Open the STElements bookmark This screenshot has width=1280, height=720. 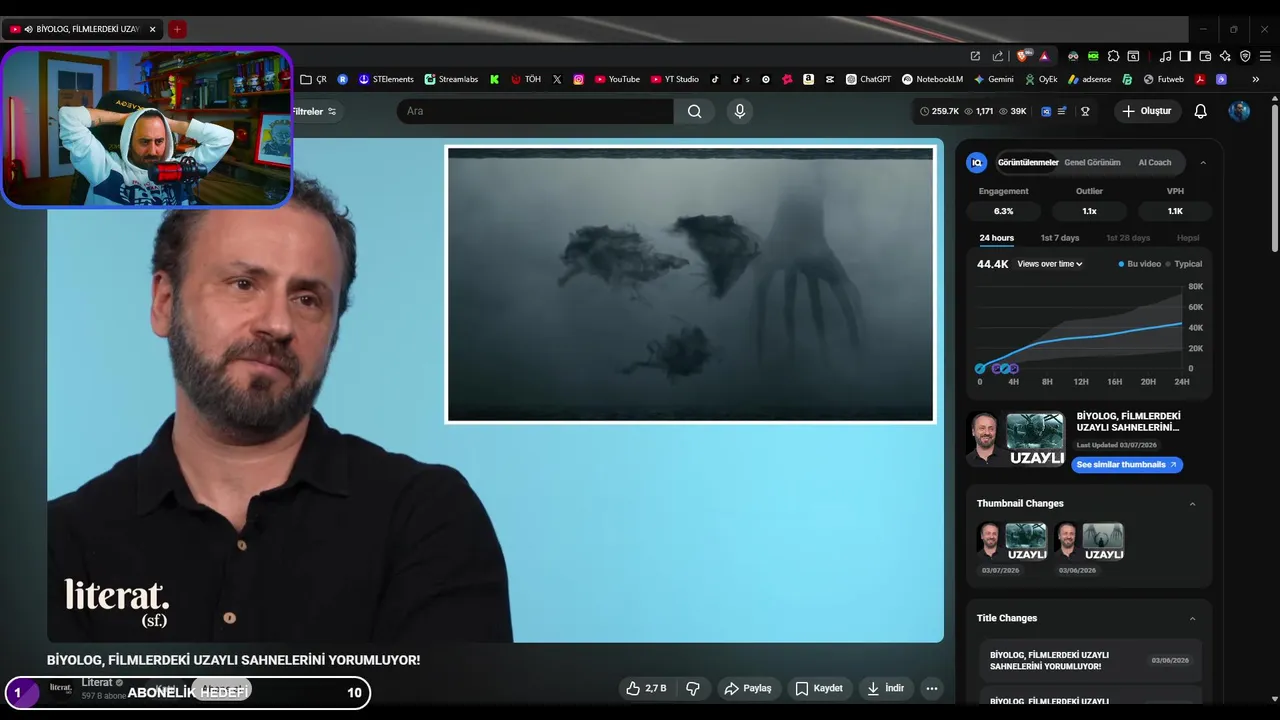click(x=386, y=79)
